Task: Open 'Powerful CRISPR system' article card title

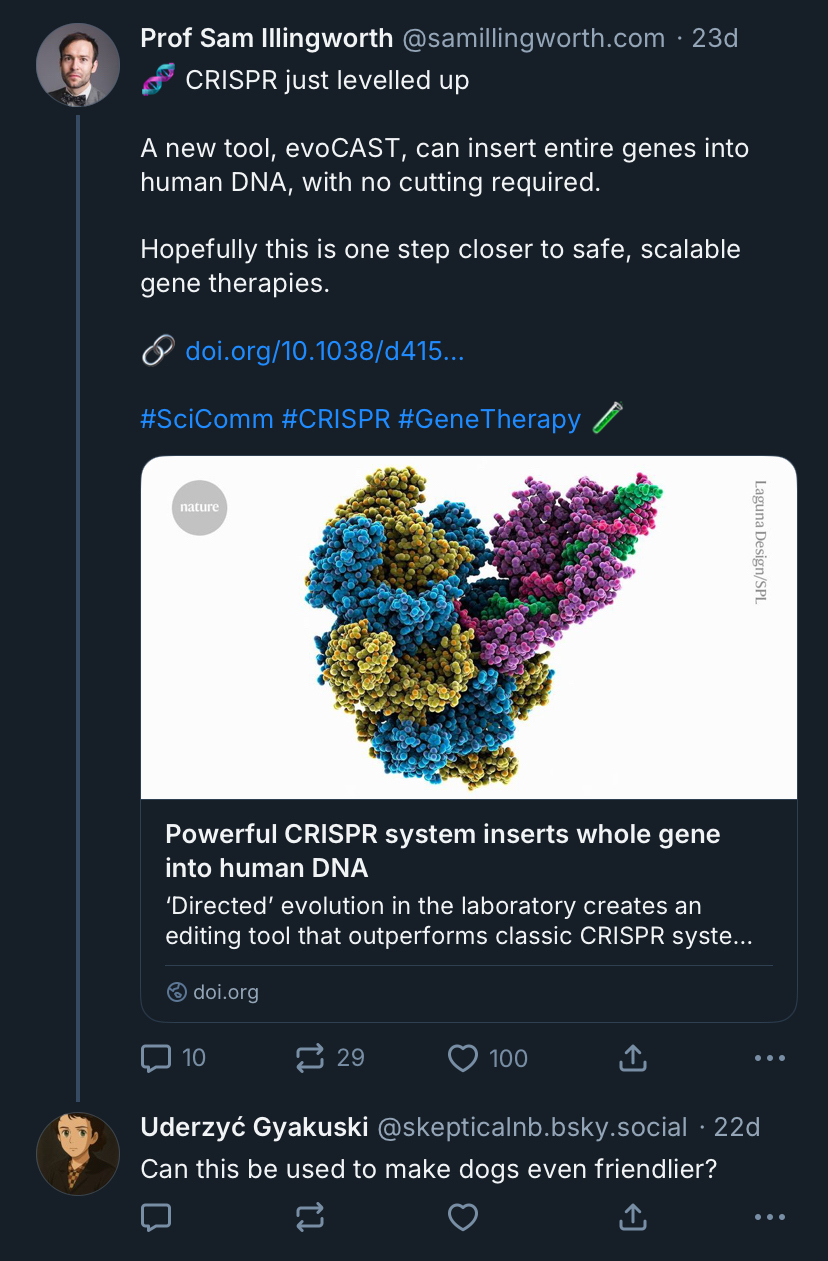Action: click(442, 851)
